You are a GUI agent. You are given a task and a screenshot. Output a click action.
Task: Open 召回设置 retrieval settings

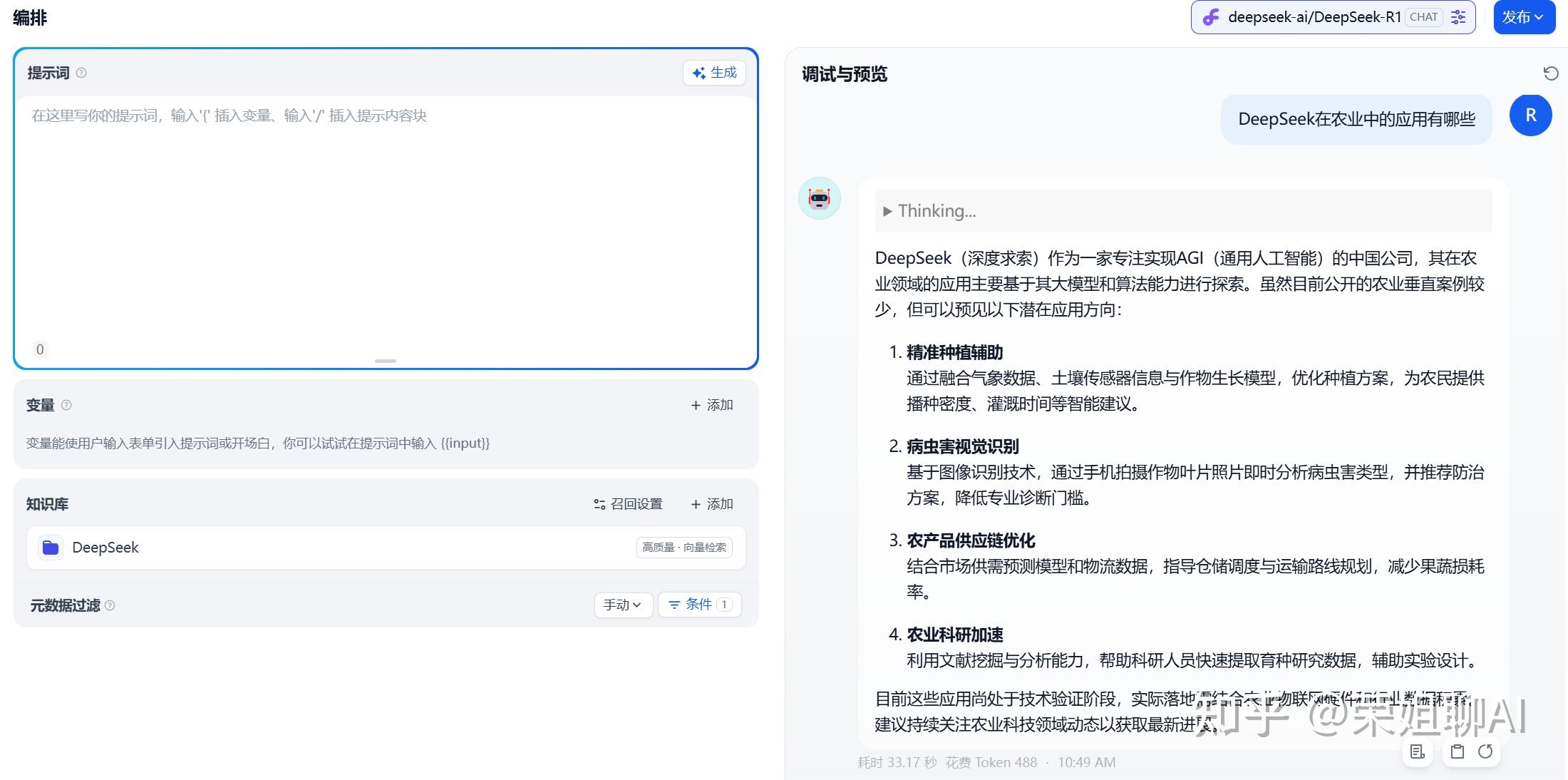[x=628, y=504]
